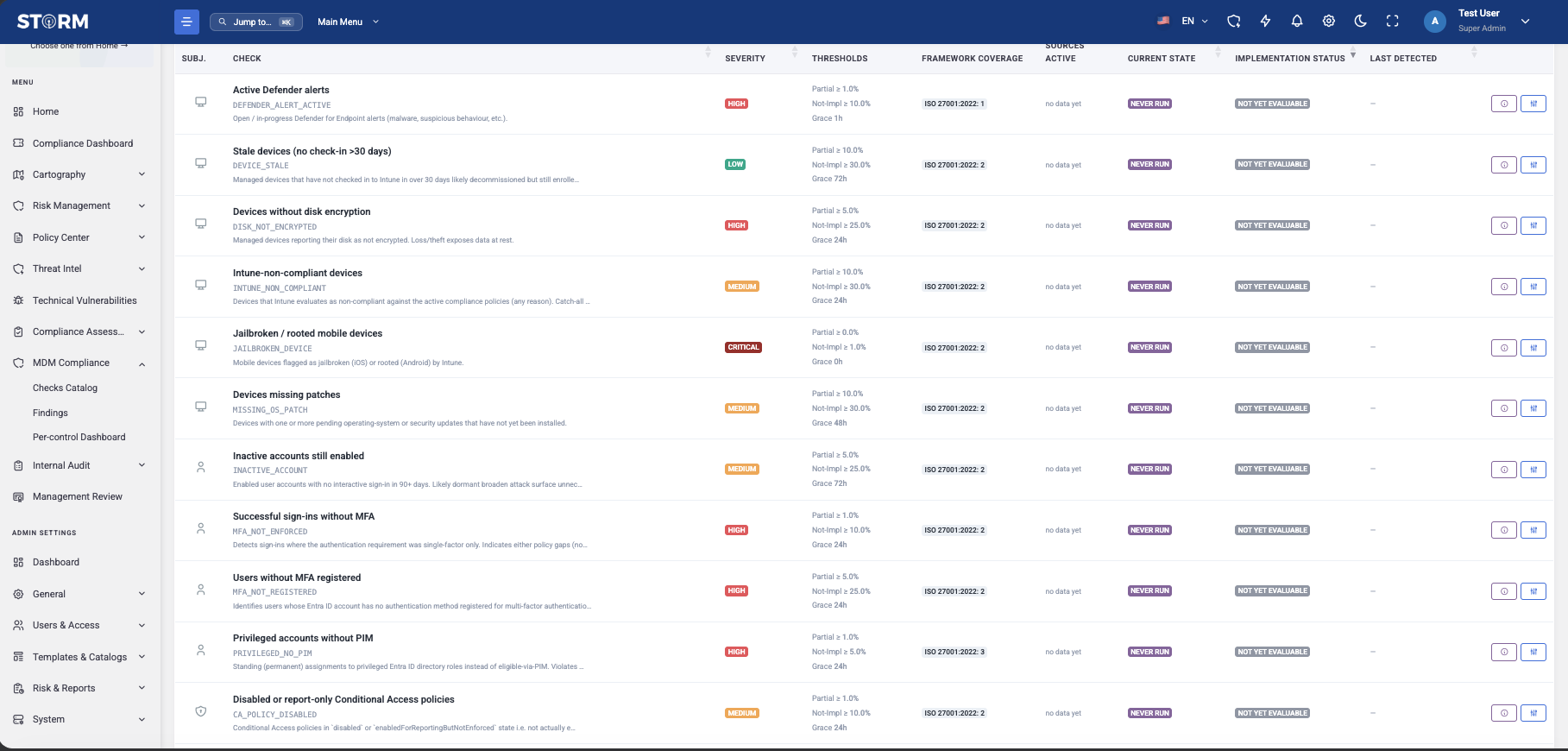Expand the Internal Audit section
The width and height of the screenshot is (1568, 751).
(x=79, y=465)
